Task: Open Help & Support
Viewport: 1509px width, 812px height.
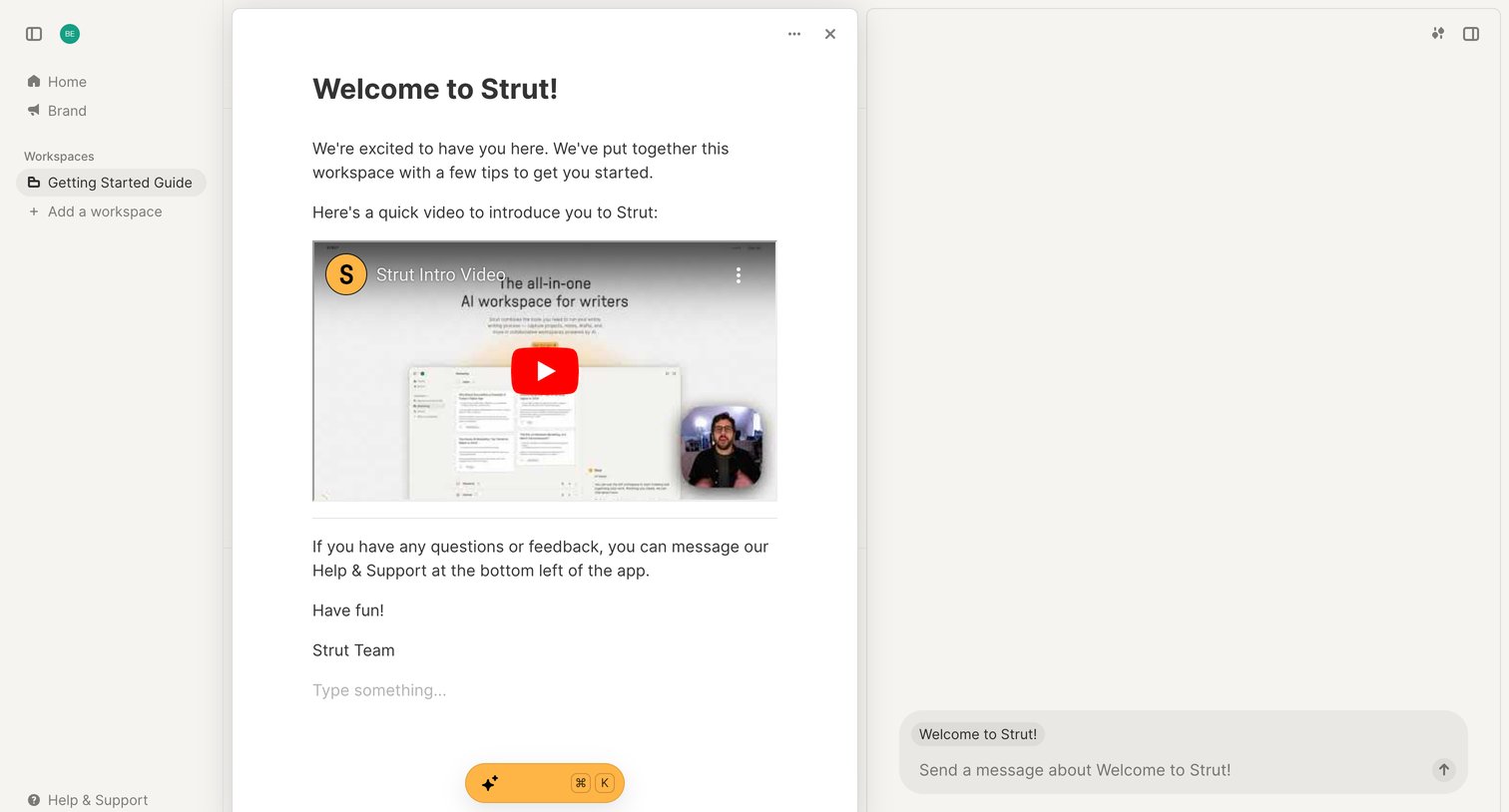Action: [88, 800]
